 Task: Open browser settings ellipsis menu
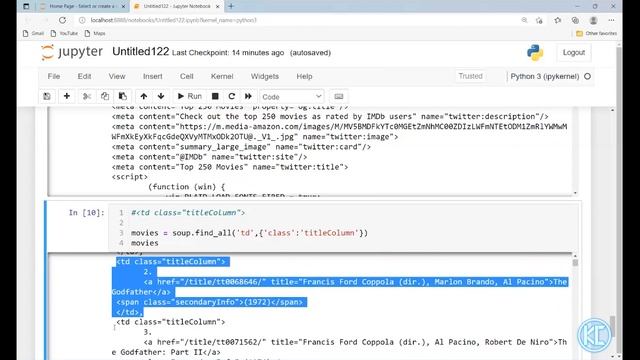tap(611, 20)
